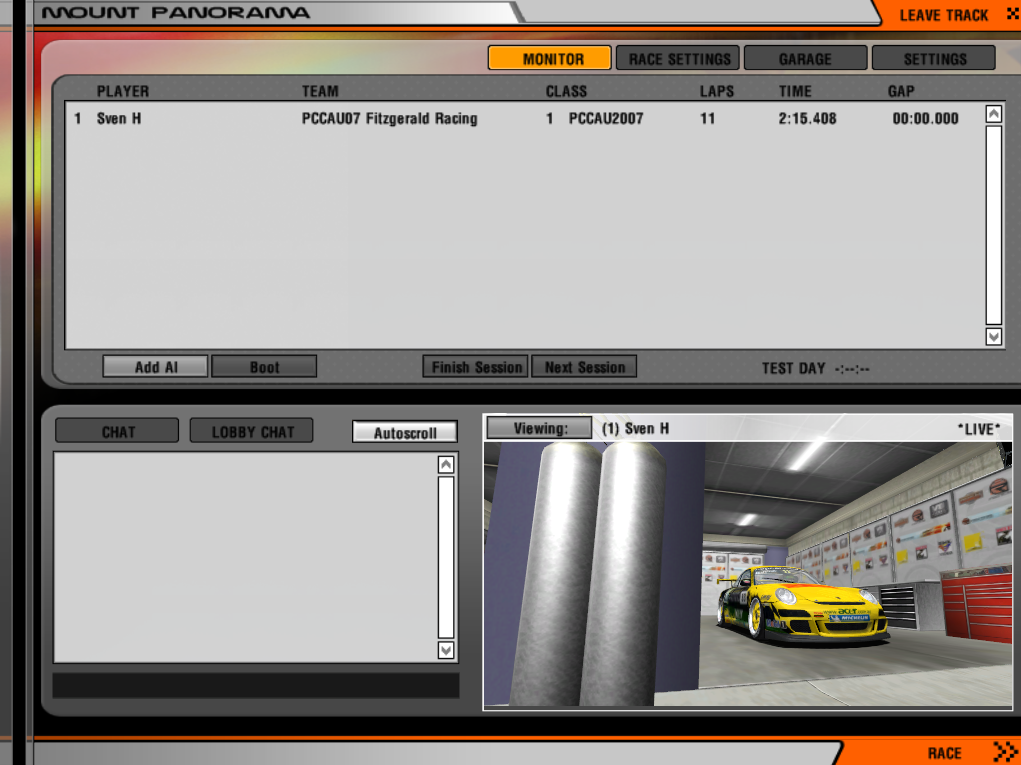Open the Viewing driver selector
Image resolution: width=1021 pixels, height=765 pixels.
(539, 428)
